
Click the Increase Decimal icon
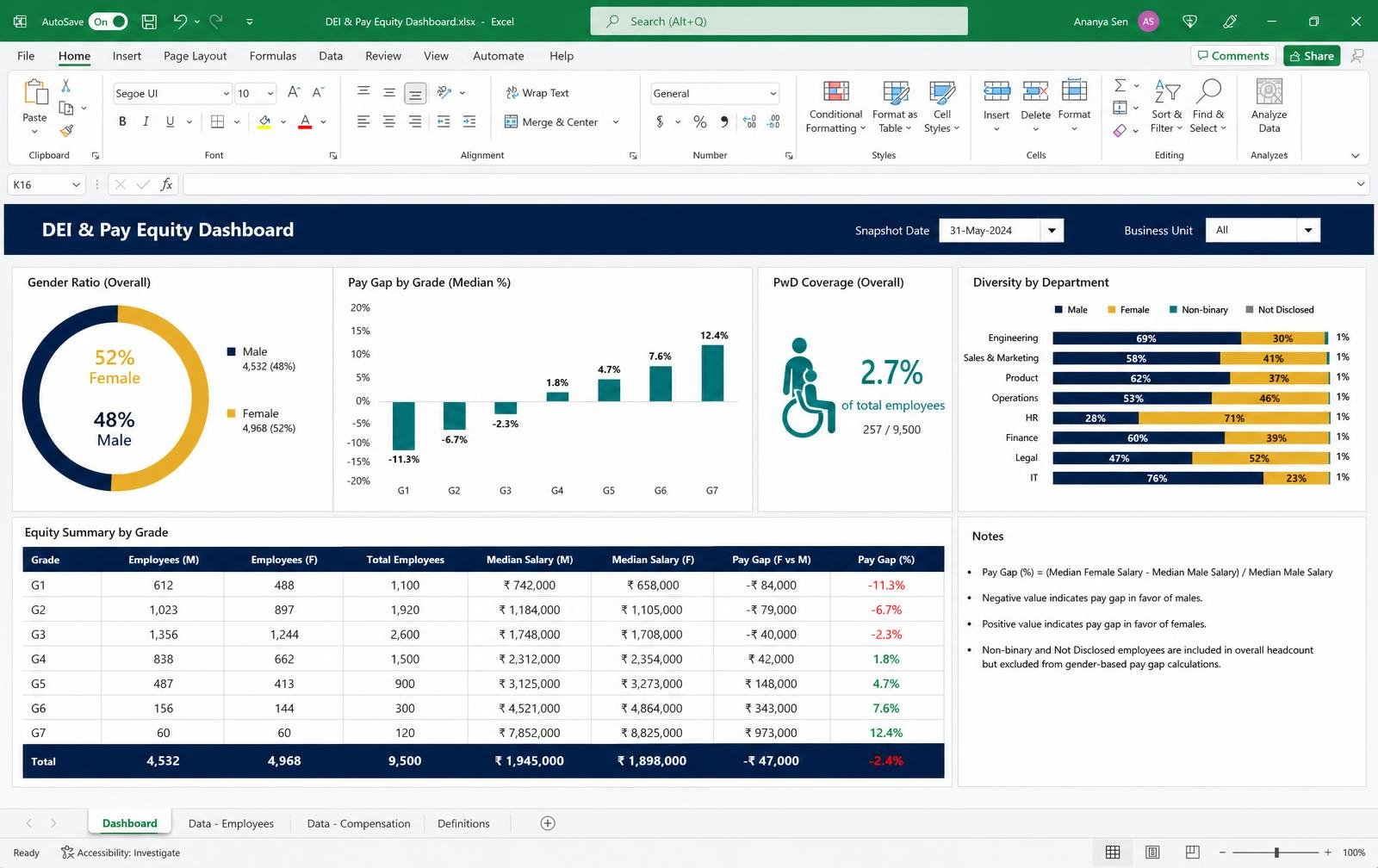click(x=749, y=122)
